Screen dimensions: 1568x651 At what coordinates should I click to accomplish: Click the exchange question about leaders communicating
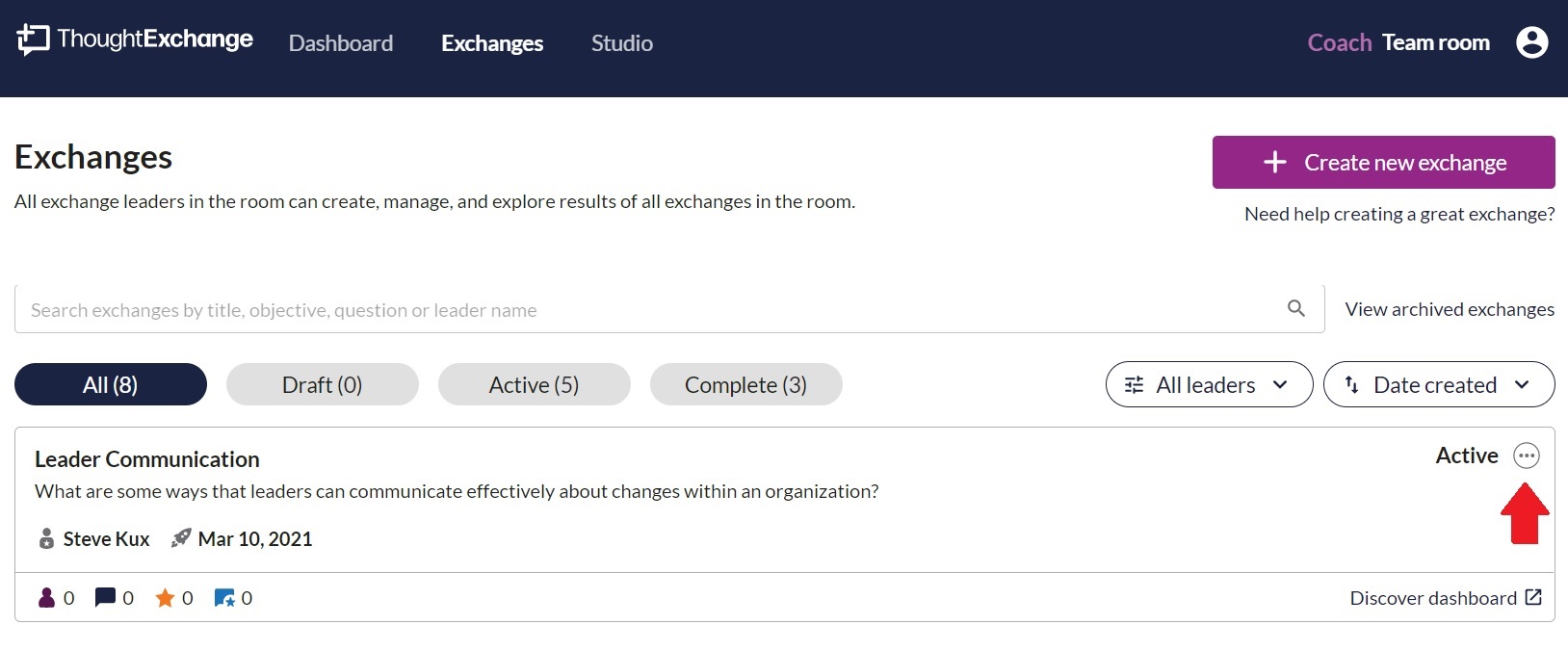(457, 491)
